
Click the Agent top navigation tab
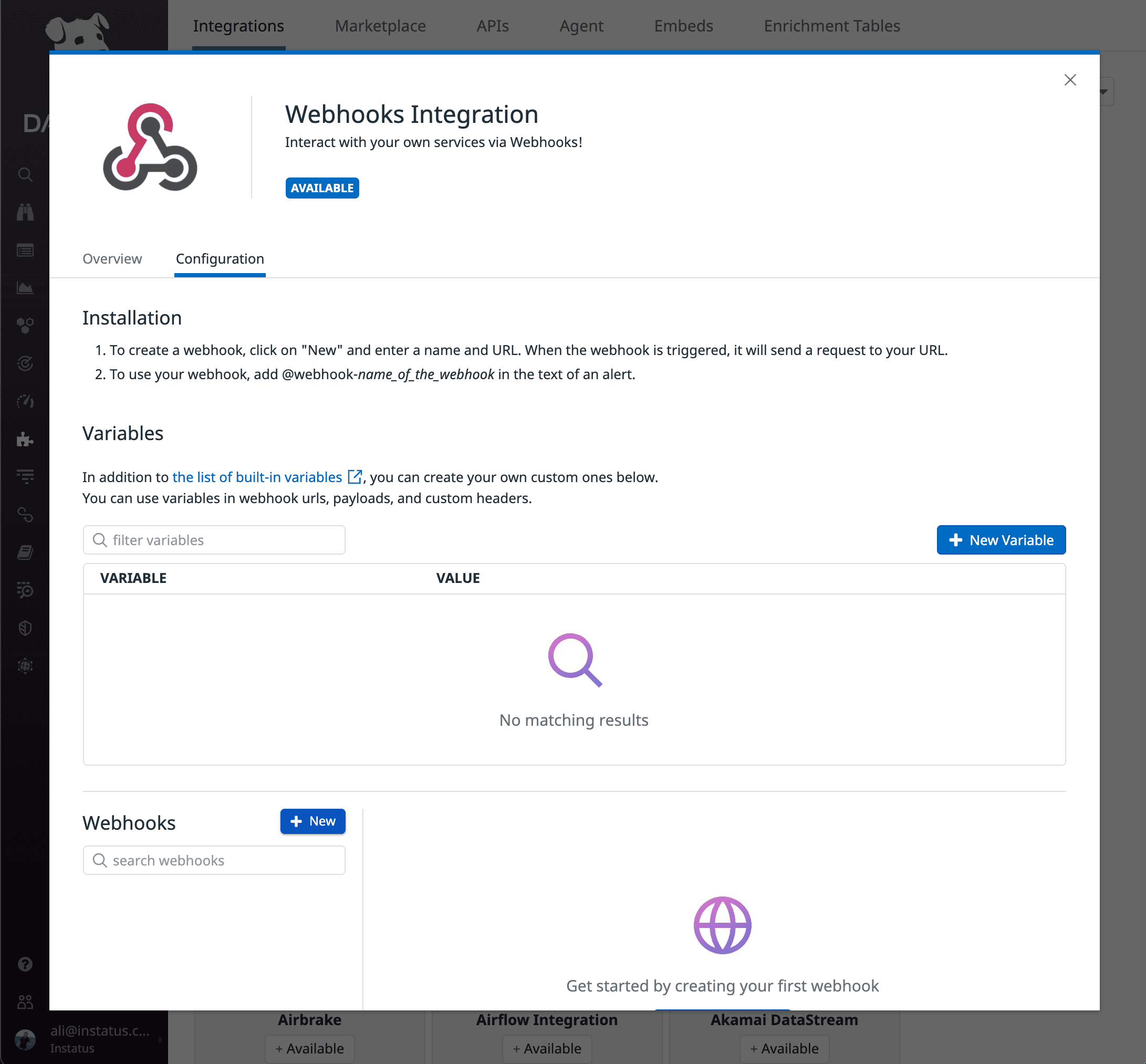tap(580, 26)
